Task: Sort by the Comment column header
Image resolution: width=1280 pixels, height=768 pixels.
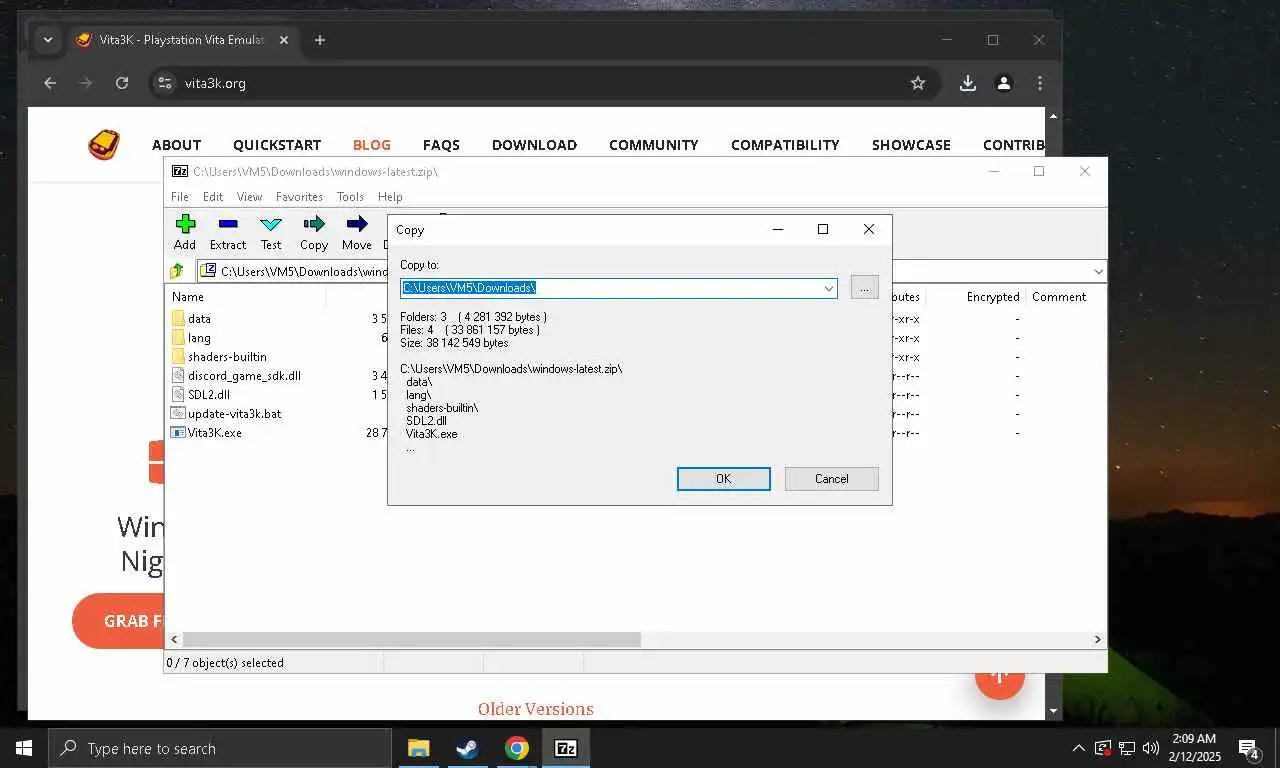Action: (x=1059, y=297)
